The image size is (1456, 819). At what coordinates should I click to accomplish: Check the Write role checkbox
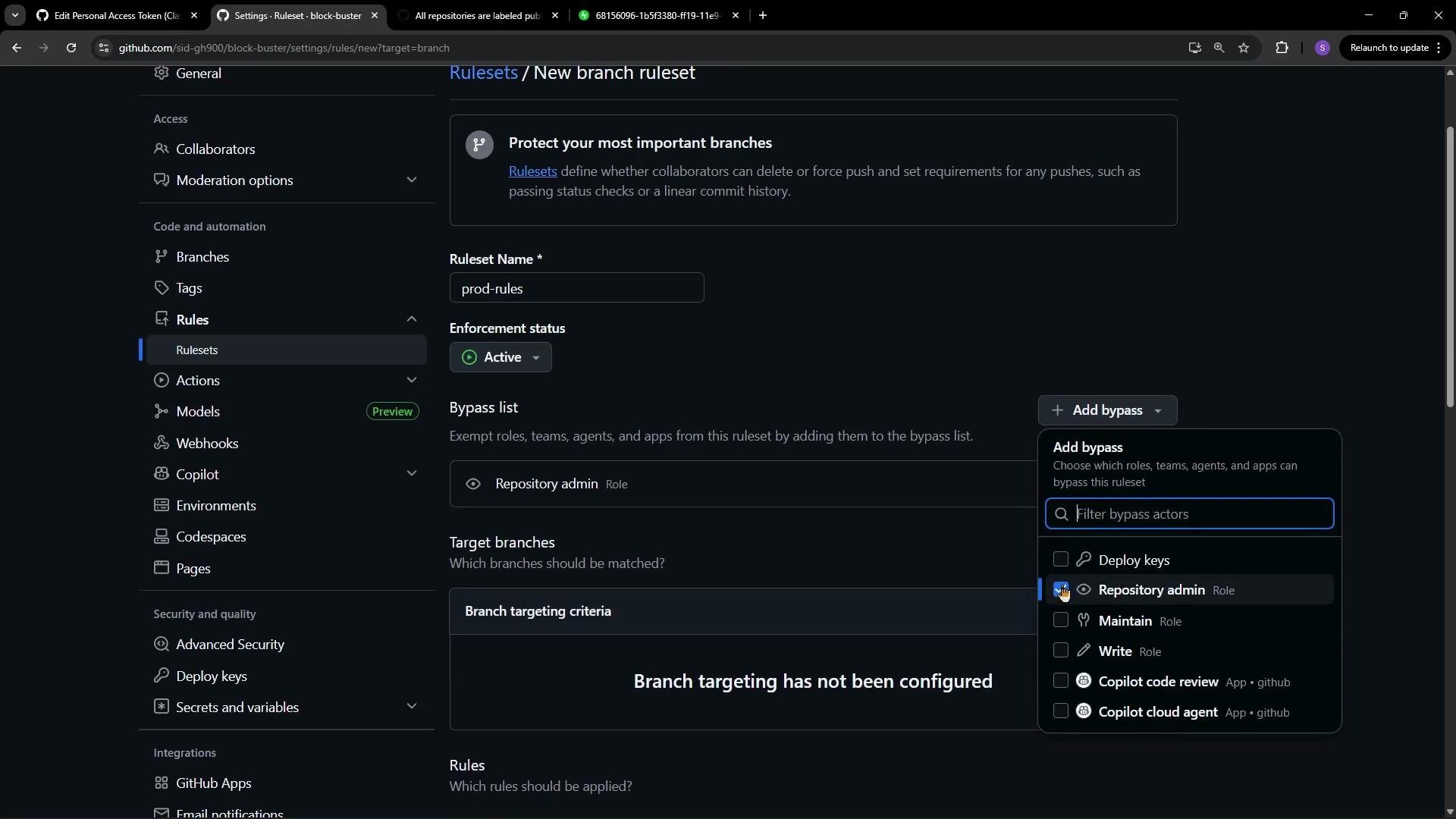pos(1061,651)
